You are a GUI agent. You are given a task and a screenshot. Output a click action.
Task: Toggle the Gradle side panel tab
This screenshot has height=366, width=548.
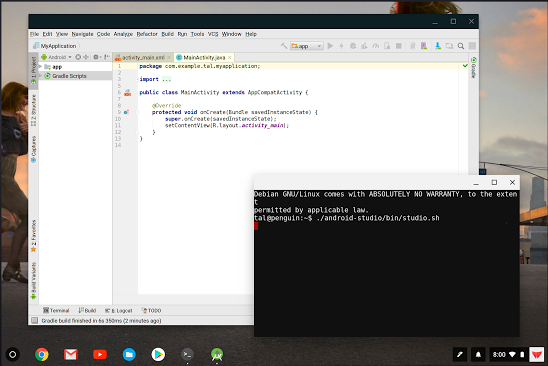tap(474, 67)
